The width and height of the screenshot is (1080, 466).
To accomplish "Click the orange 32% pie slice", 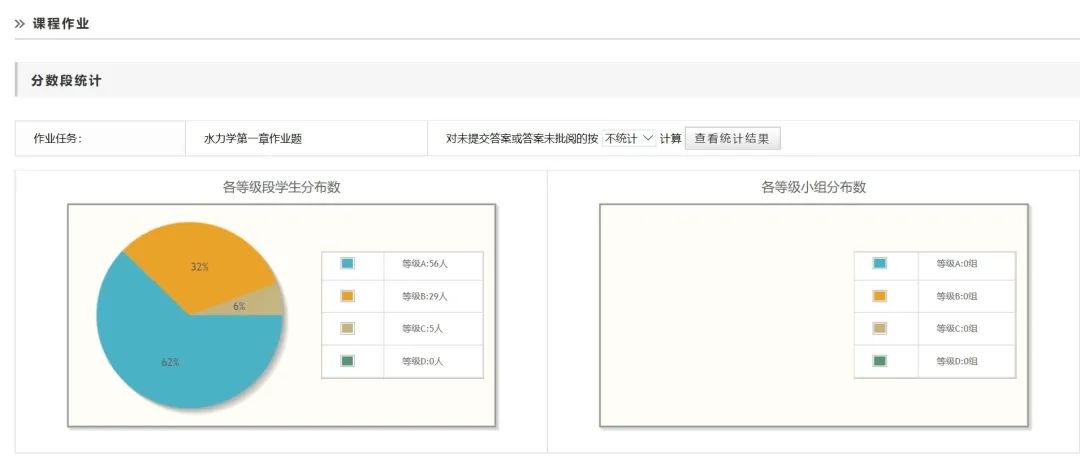I will click(200, 266).
